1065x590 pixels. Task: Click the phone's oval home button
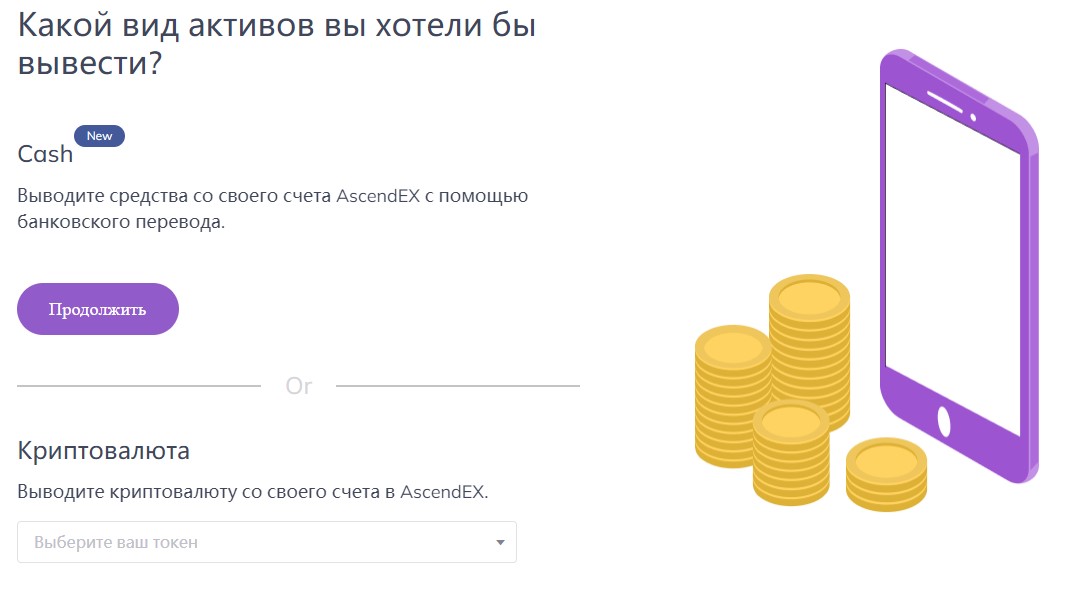click(943, 421)
